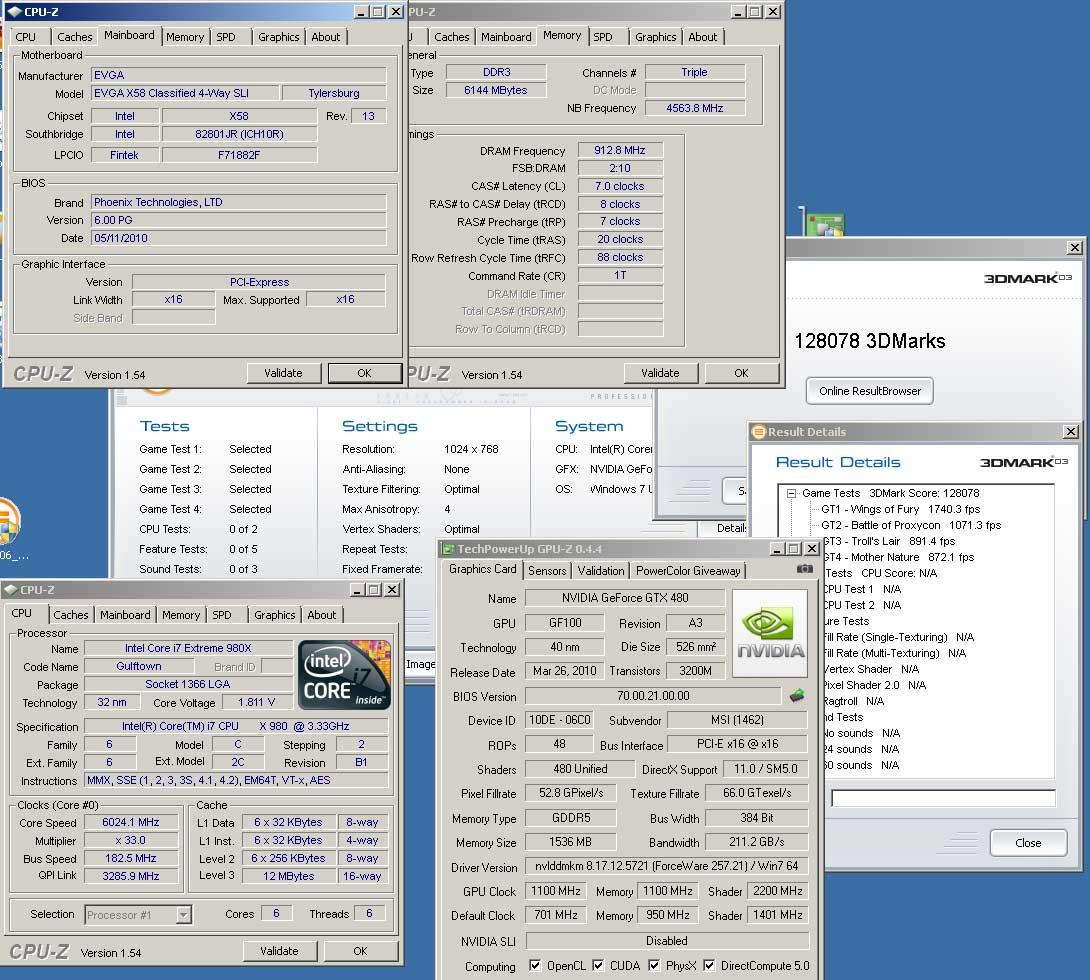Screen dimensions: 1090x980
Task: Switch to the Caches tab in Mainboard CPU-Z window
Action: 74,37
